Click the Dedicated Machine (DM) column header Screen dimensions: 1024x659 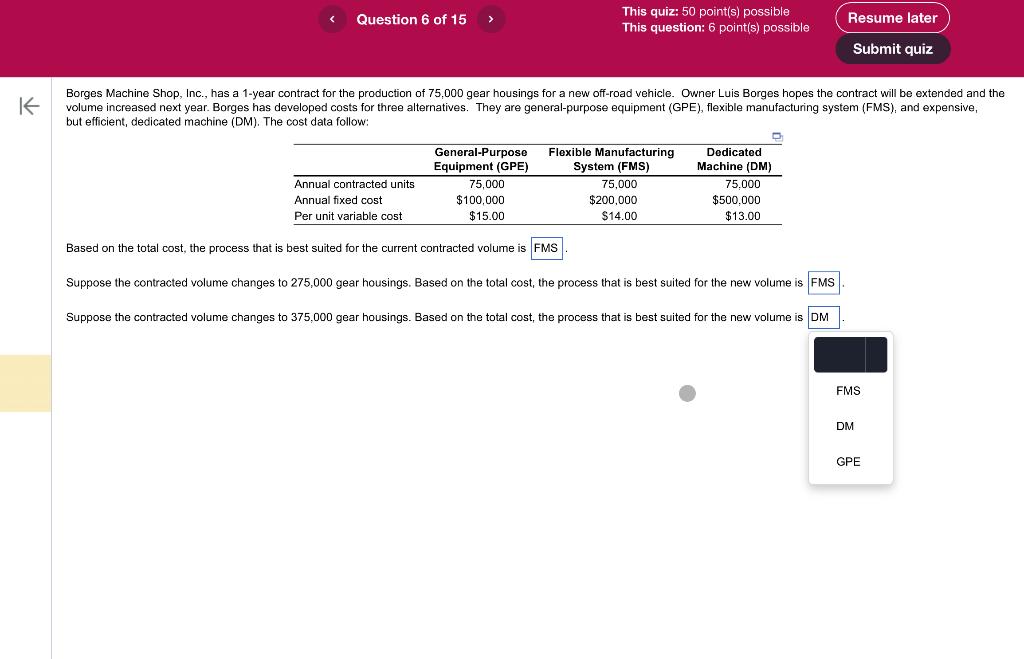(734, 159)
